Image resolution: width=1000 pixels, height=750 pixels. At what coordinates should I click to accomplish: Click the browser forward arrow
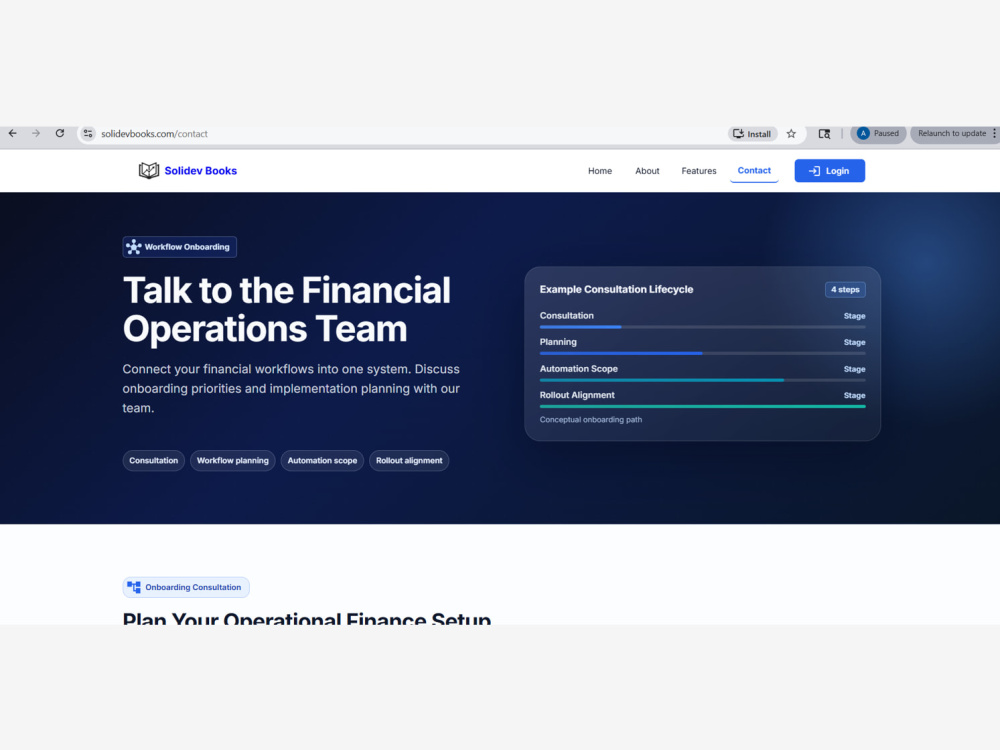point(36,133)
